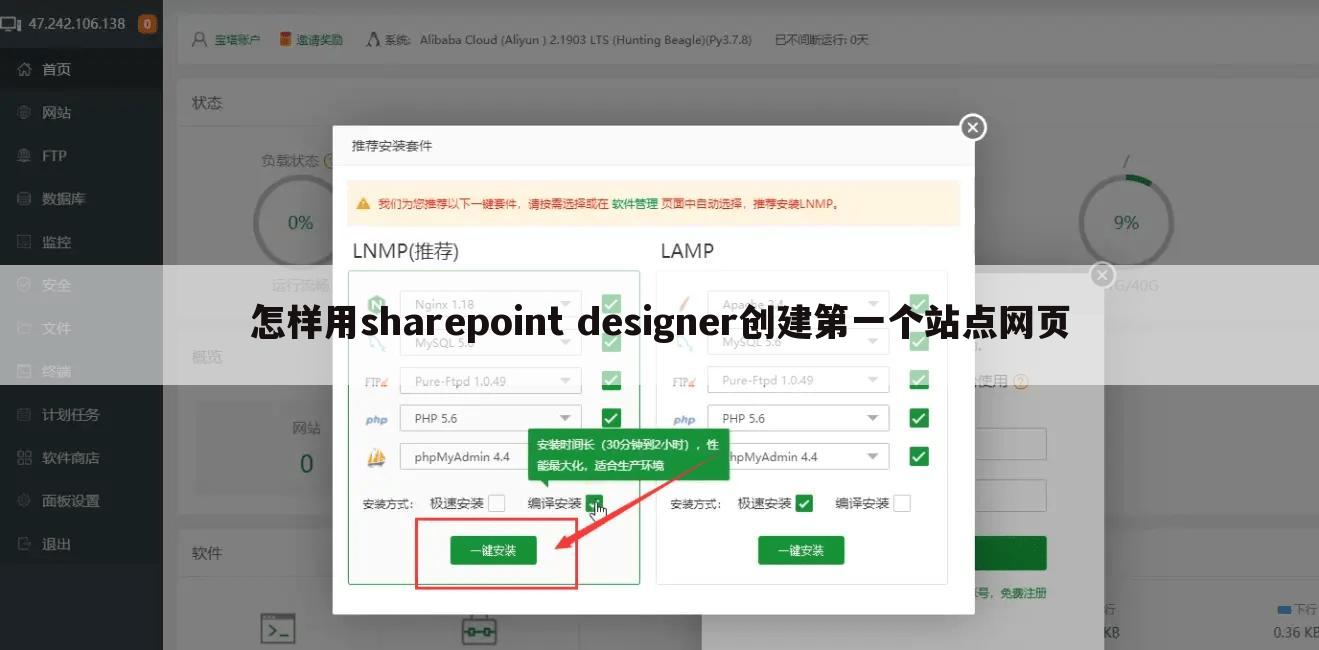Click the 网站 globe icon in sidebar
The height and width of the screenshot is (650, 1319).
24,112
